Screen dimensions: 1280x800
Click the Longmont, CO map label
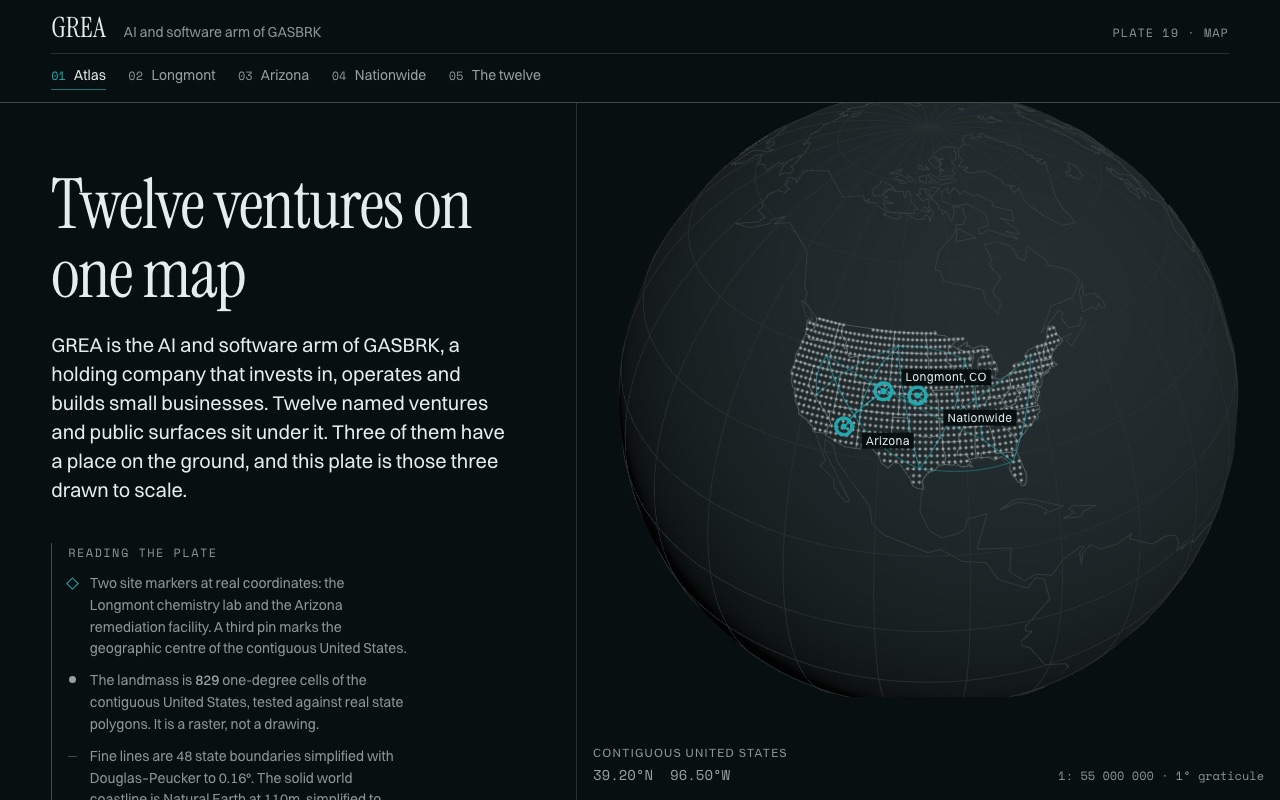946,377
